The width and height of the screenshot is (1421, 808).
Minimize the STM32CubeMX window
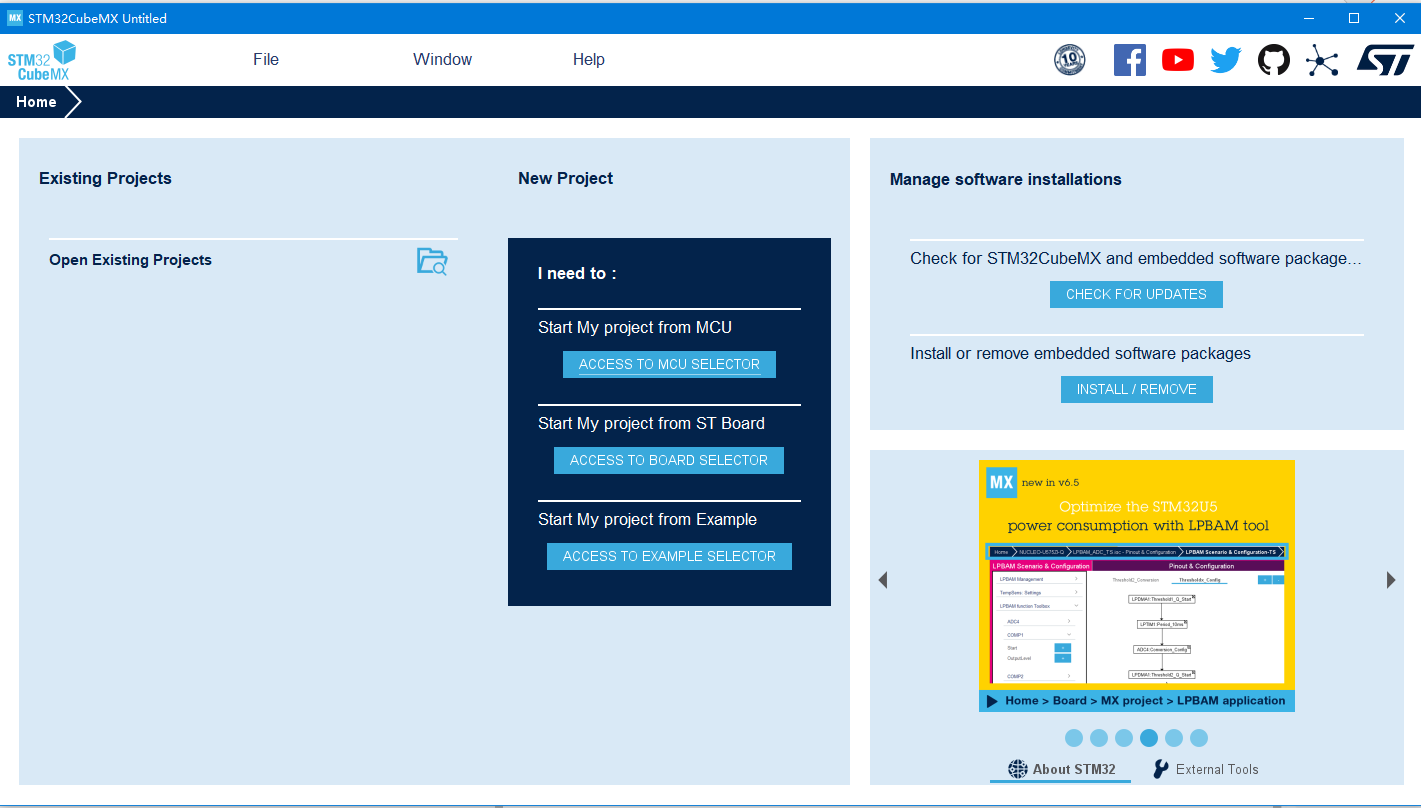(1308, 18)
